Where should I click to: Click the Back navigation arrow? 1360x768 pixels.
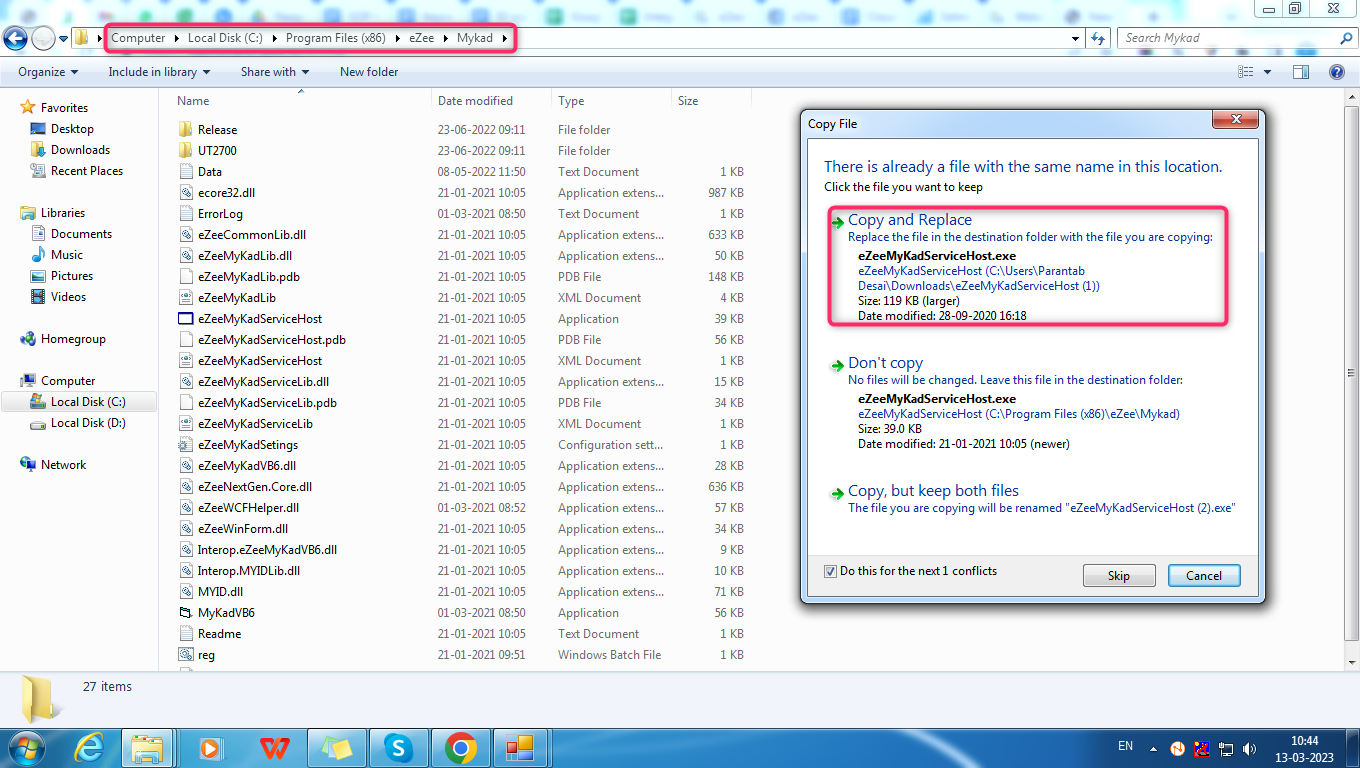[16, 38]
